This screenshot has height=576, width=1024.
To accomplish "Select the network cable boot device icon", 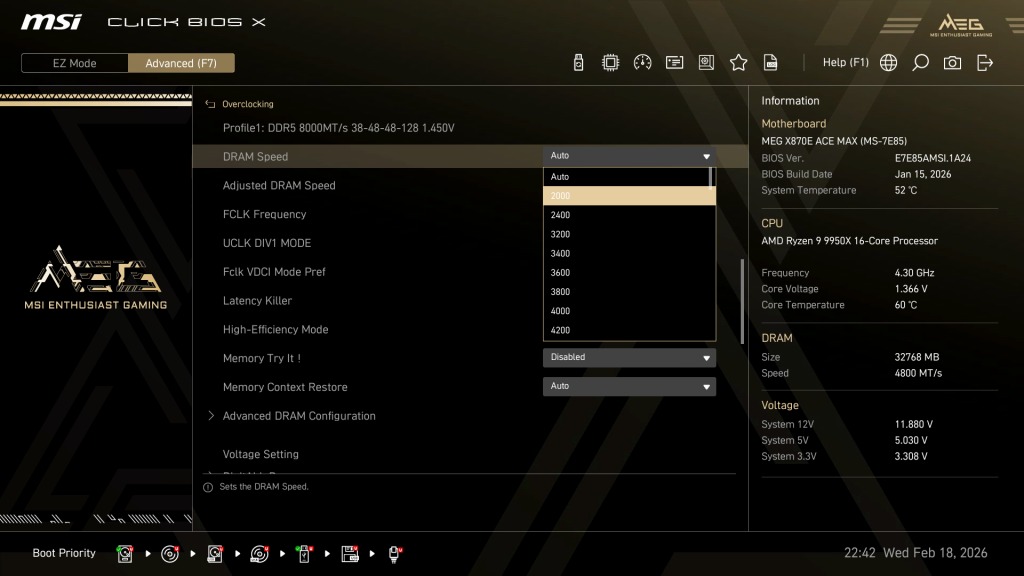I will [x=394, y=554].
